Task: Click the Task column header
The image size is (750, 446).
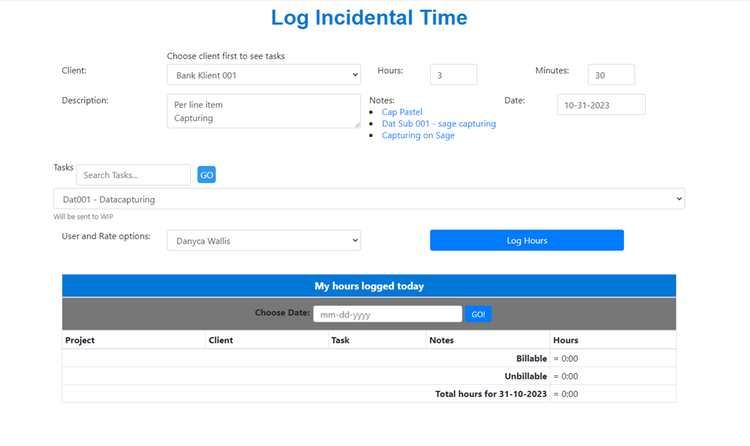Action: [x=341, y=340]
